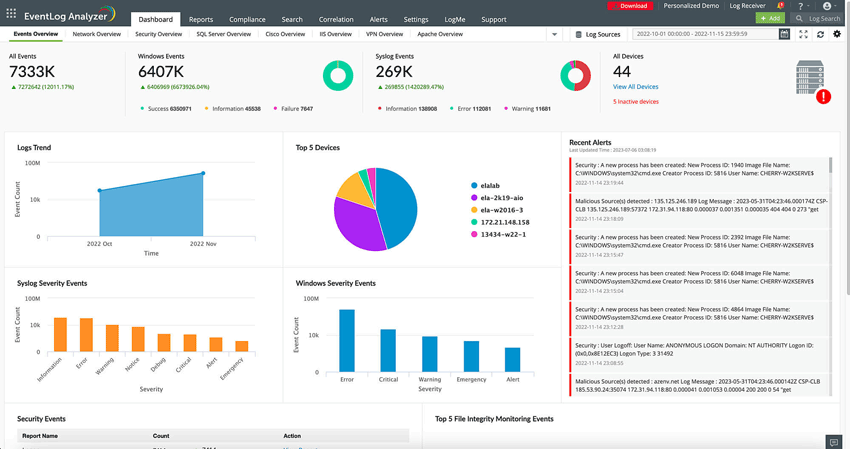This screenshot has width=850, height=449.
Task: Open the chat icon at bottom right
Action: 833,442
